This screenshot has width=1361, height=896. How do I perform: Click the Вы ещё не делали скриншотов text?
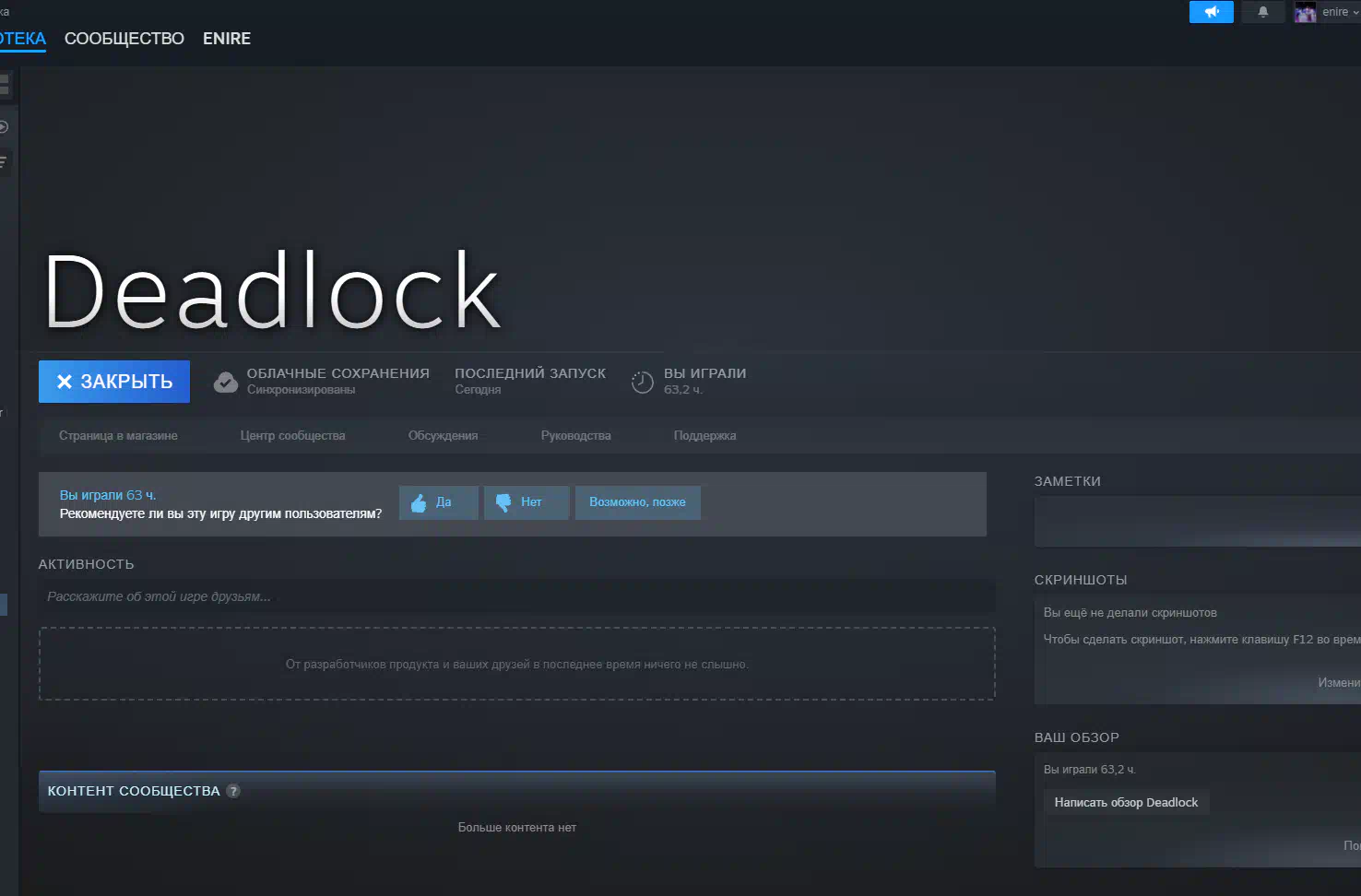tap(1130, 613)
